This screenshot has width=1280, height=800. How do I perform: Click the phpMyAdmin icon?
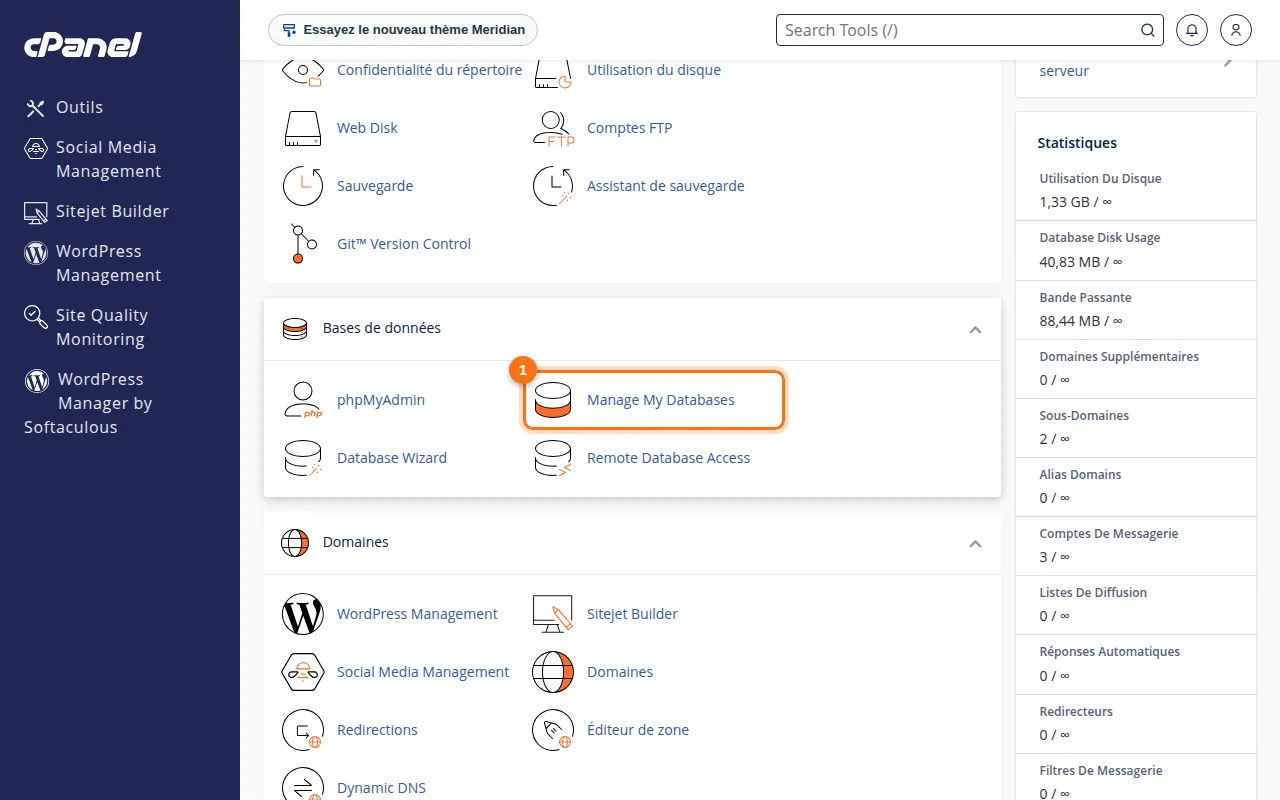coord(302,400)
